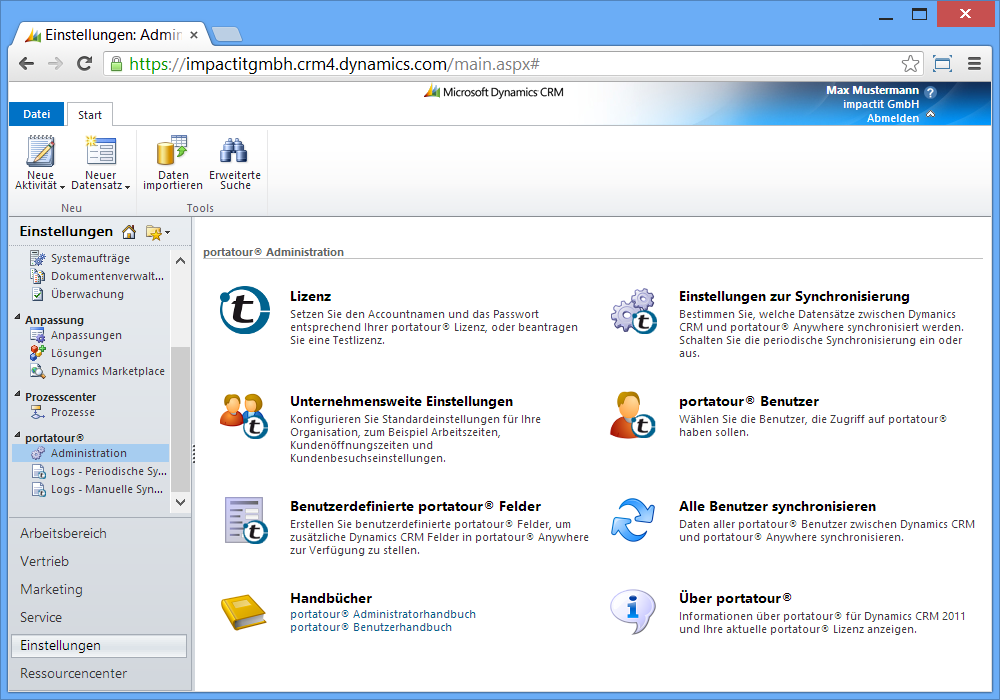Open the Datei ribbon tab
The image size is (1000, 700).
36,114
